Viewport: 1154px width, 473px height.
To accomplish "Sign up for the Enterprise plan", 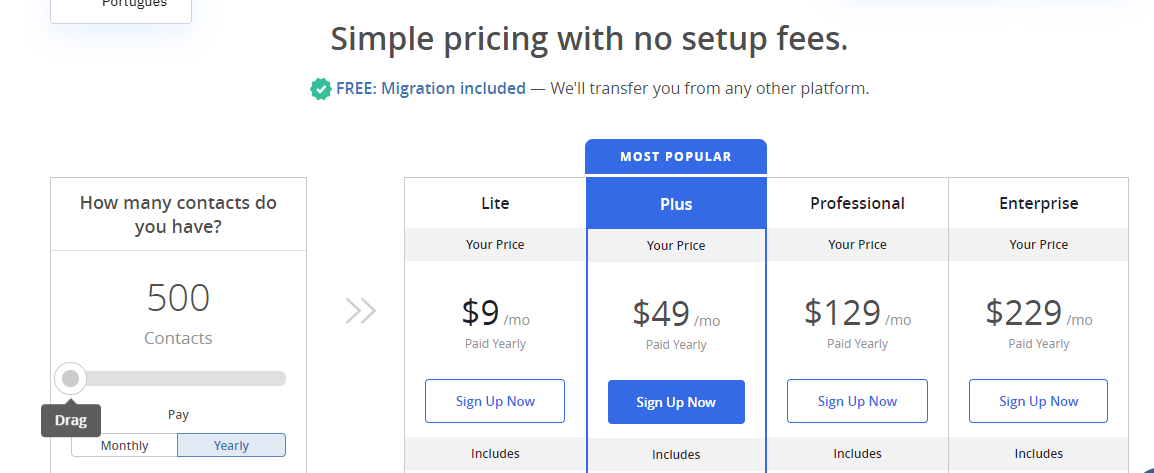I will tap(1038, 401).
